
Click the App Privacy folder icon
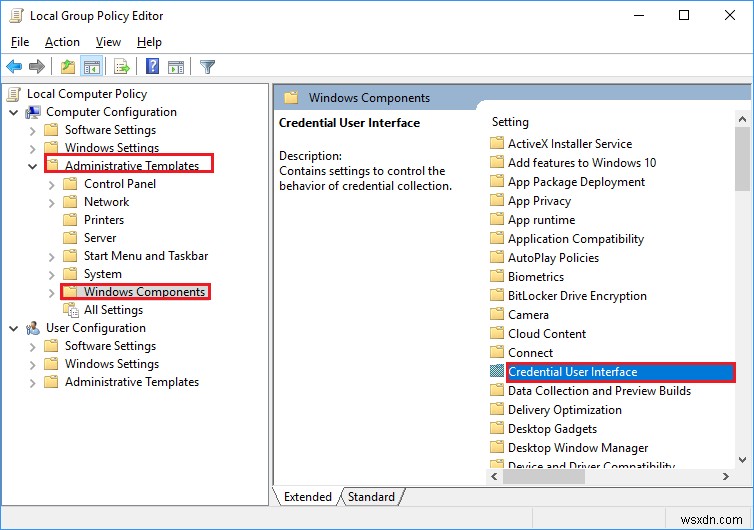point(497,200)
